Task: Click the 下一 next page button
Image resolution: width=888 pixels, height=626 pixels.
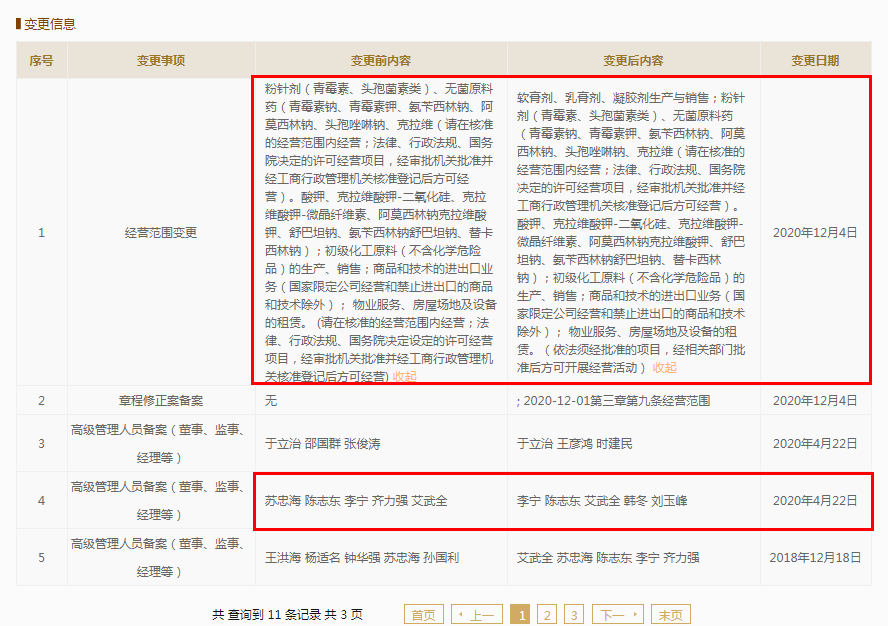Action: click(x=618, y=615)
